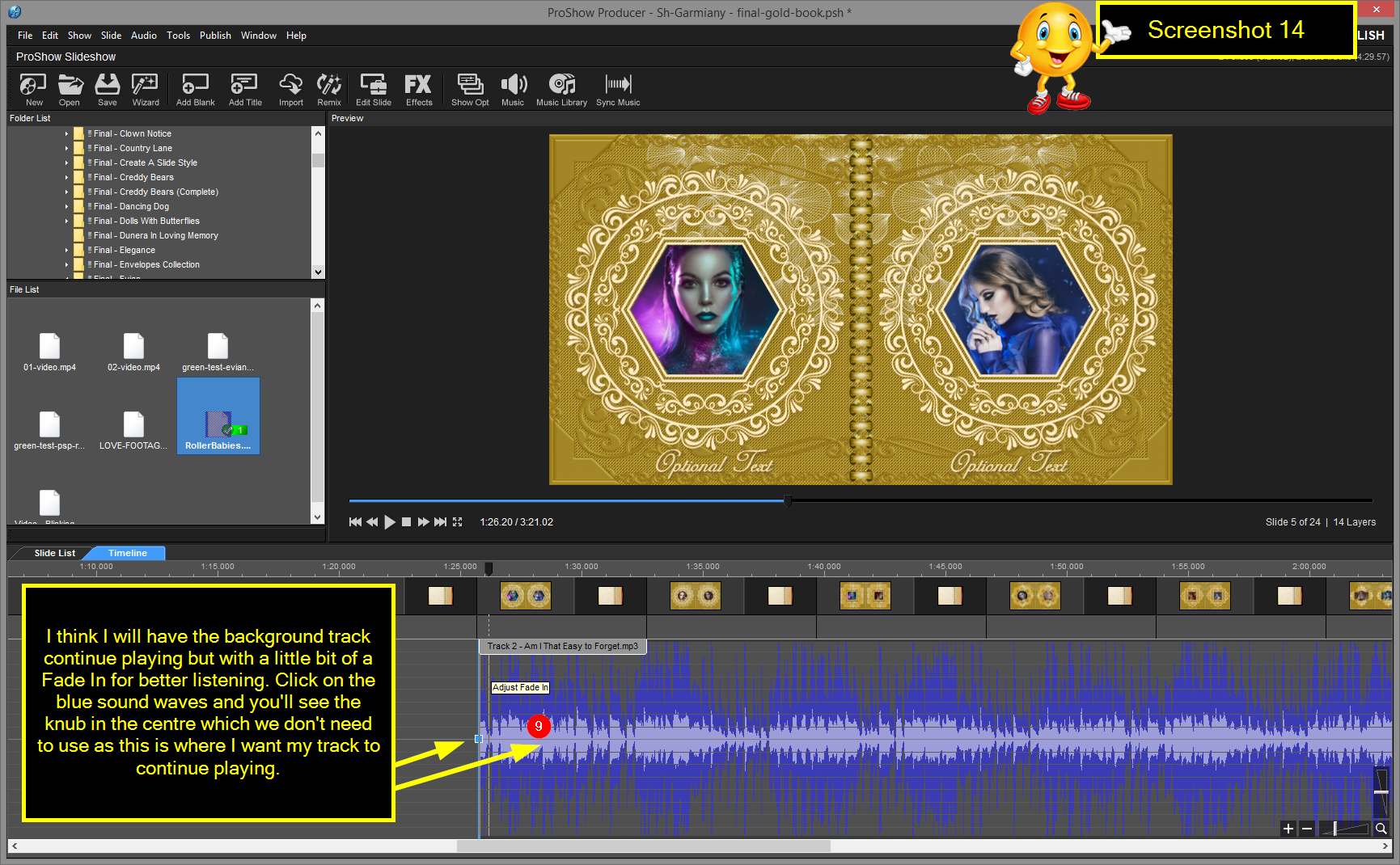Open the Slide menu

tap(111, 36)
